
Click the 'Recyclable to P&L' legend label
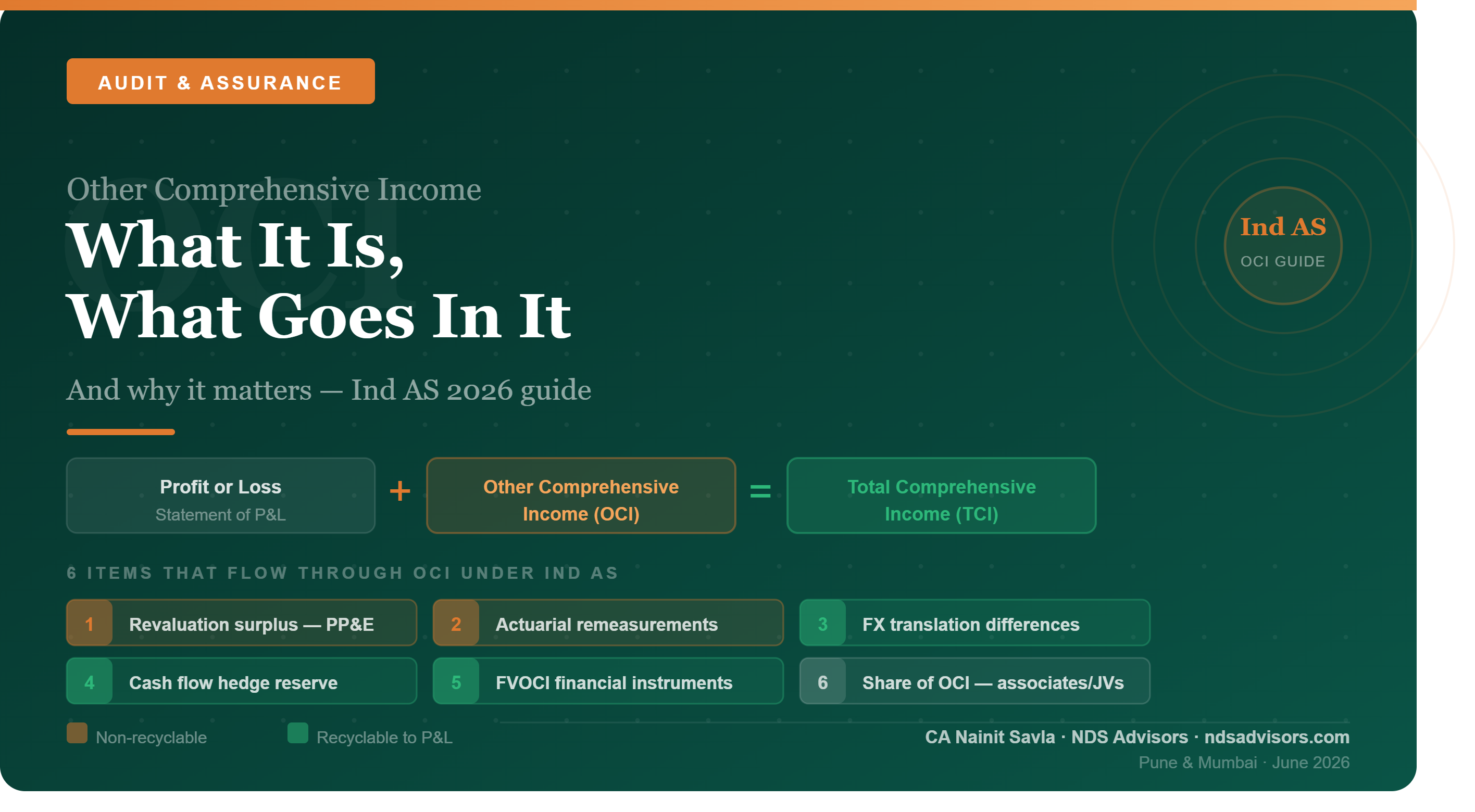[384, 738]
